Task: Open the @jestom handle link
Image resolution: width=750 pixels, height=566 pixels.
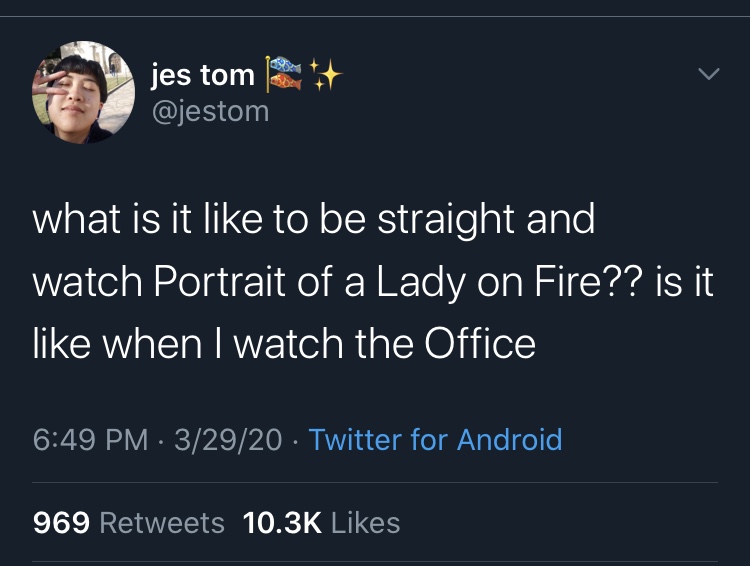Action: [x=209, y=110]
